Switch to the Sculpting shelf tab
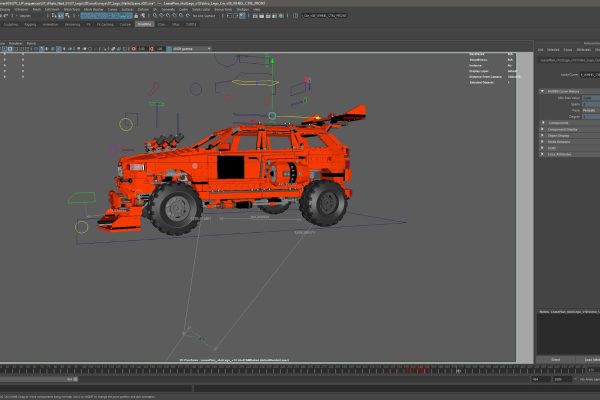The width and height of the screenshot is (600, 400). tap(11, 24)
